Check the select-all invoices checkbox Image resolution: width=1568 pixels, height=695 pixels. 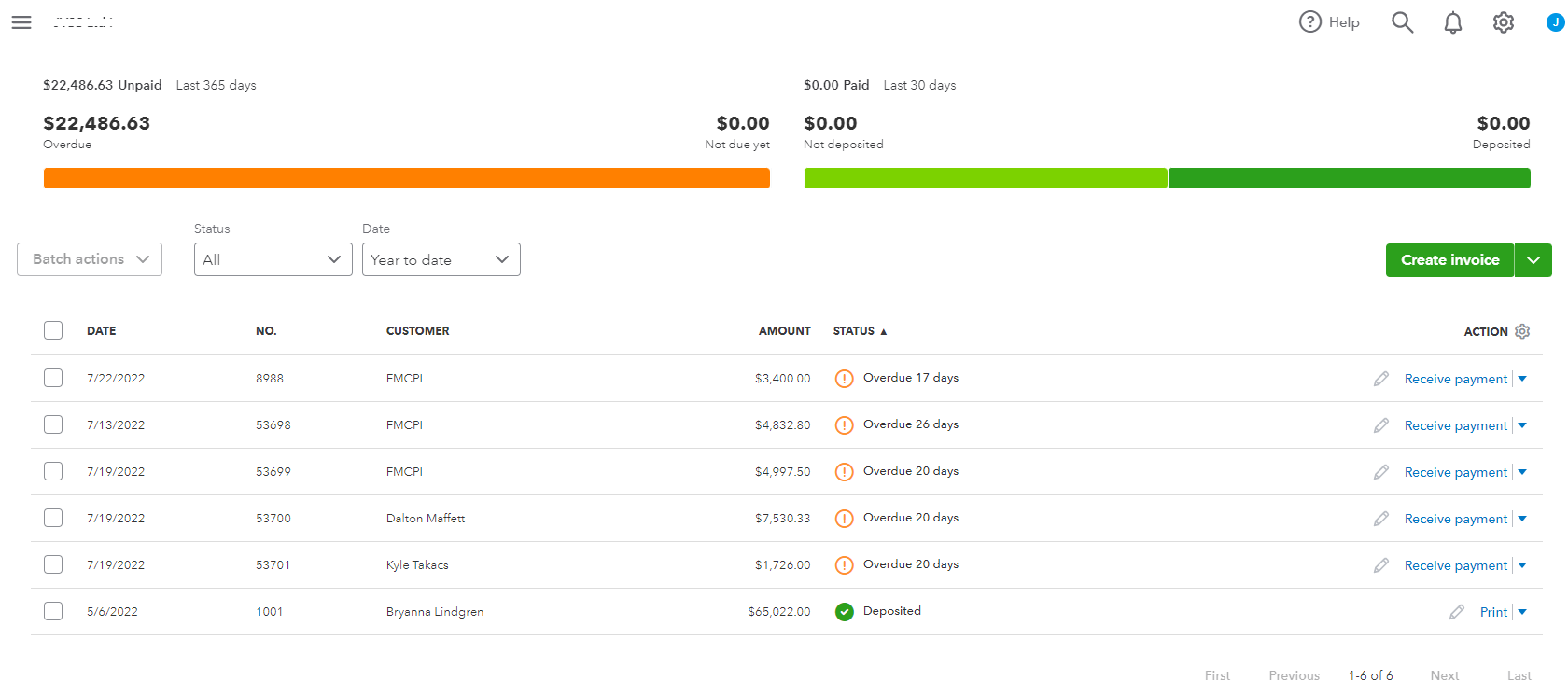click(53, 330)
